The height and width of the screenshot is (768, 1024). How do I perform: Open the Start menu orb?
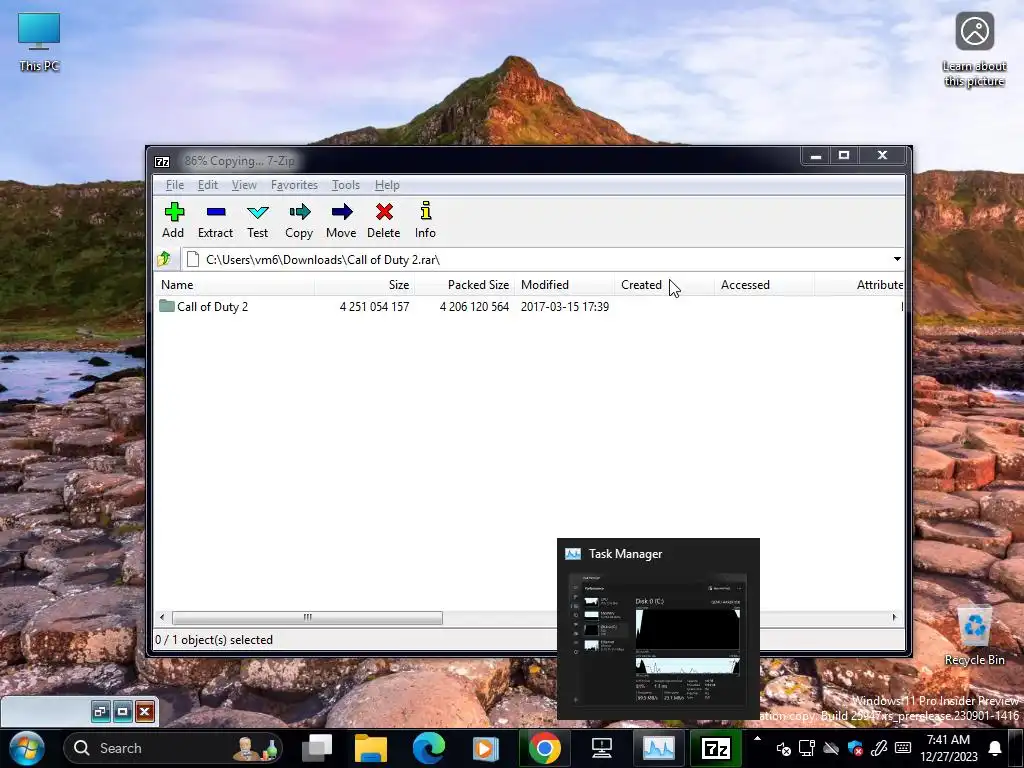pyautogui.click(x=26, y=748)
